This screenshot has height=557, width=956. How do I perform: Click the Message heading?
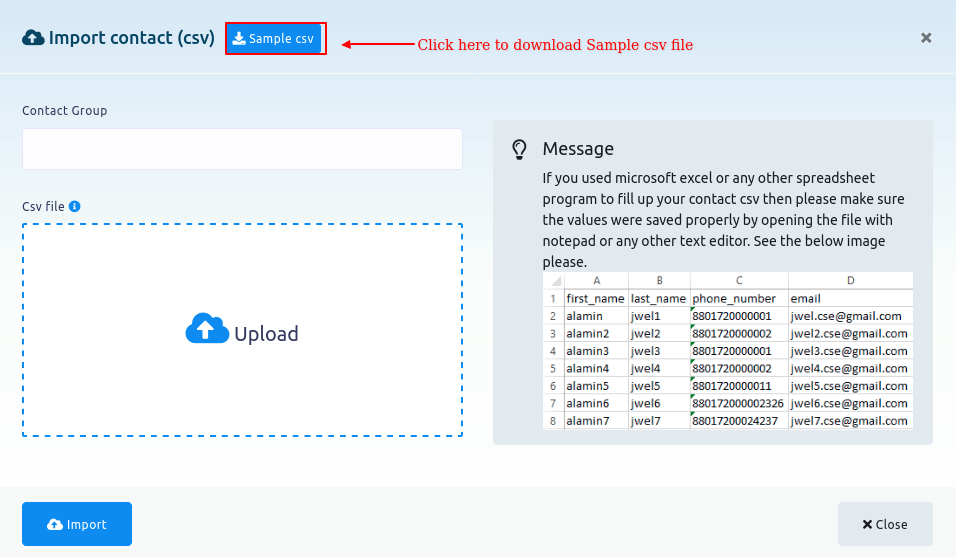(x=578, y=149)
